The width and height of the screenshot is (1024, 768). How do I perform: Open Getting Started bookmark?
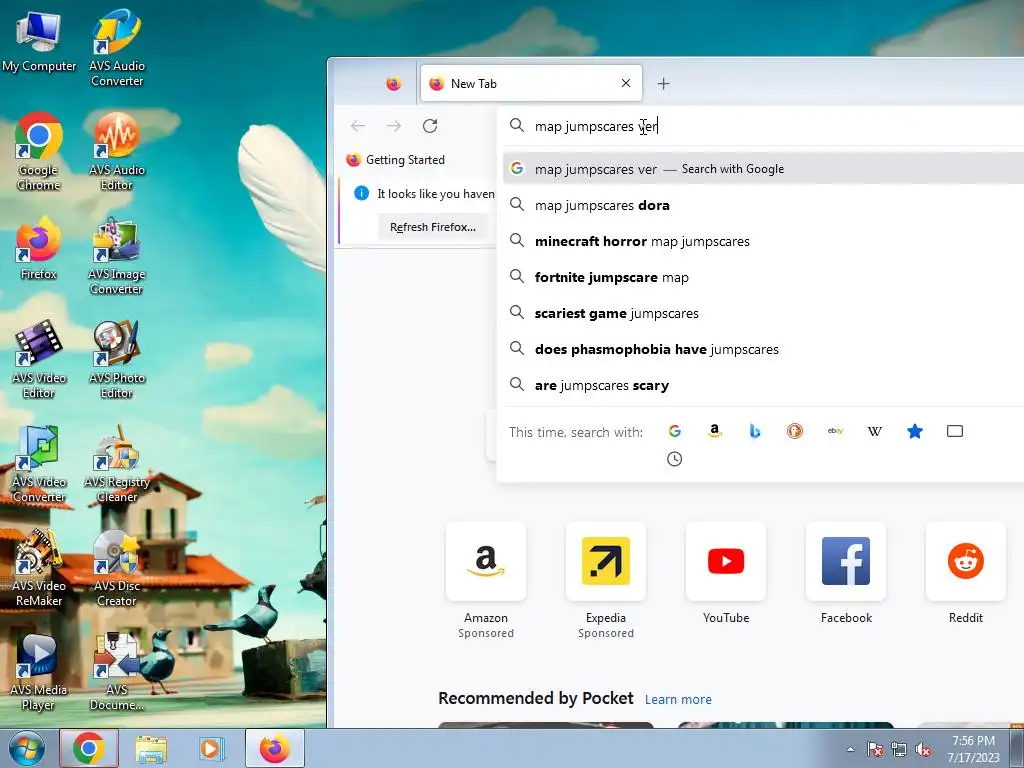[x=396, y=160]
